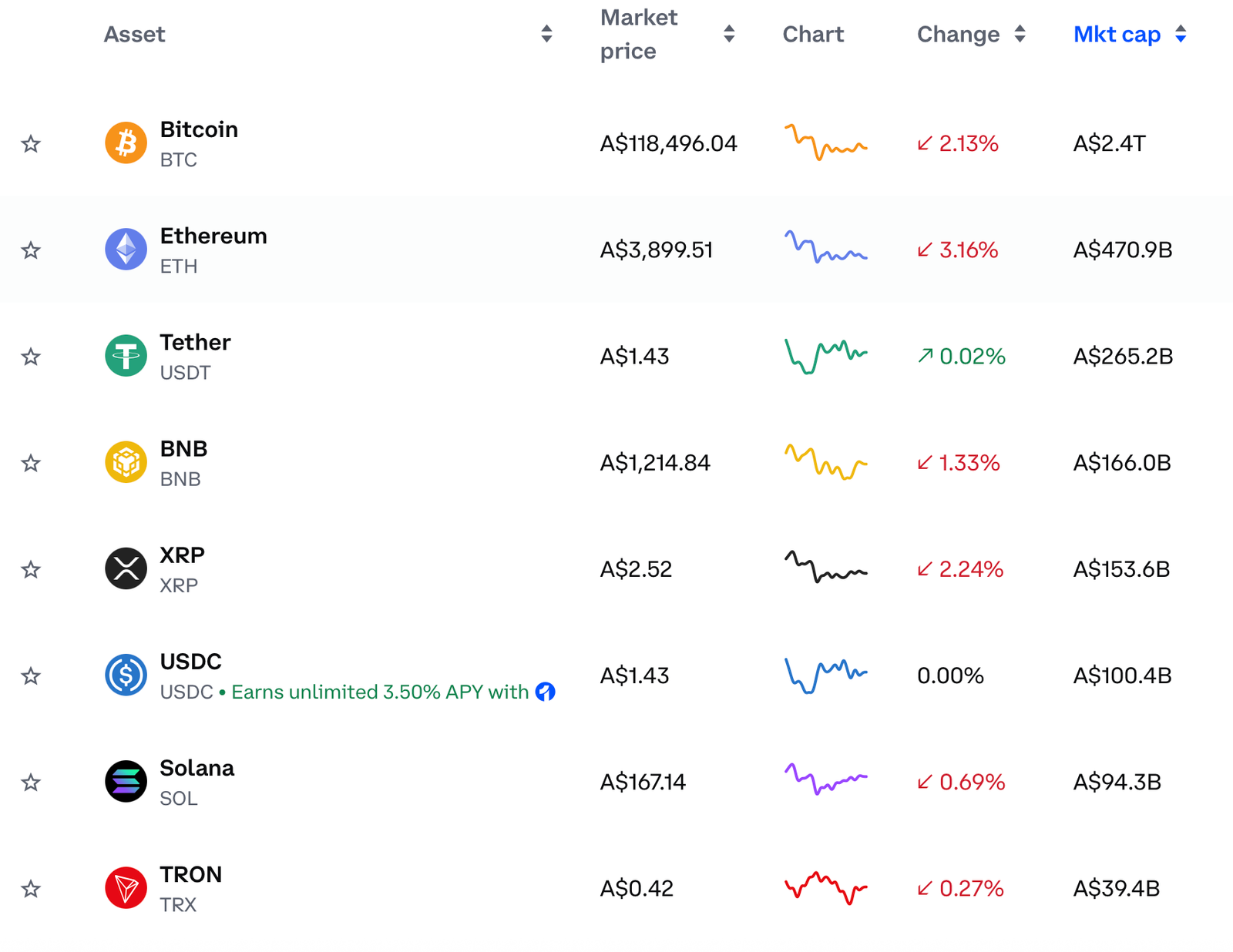Toggle sorting on the Change column
Screen dimensions: 1233x952
1020,34
